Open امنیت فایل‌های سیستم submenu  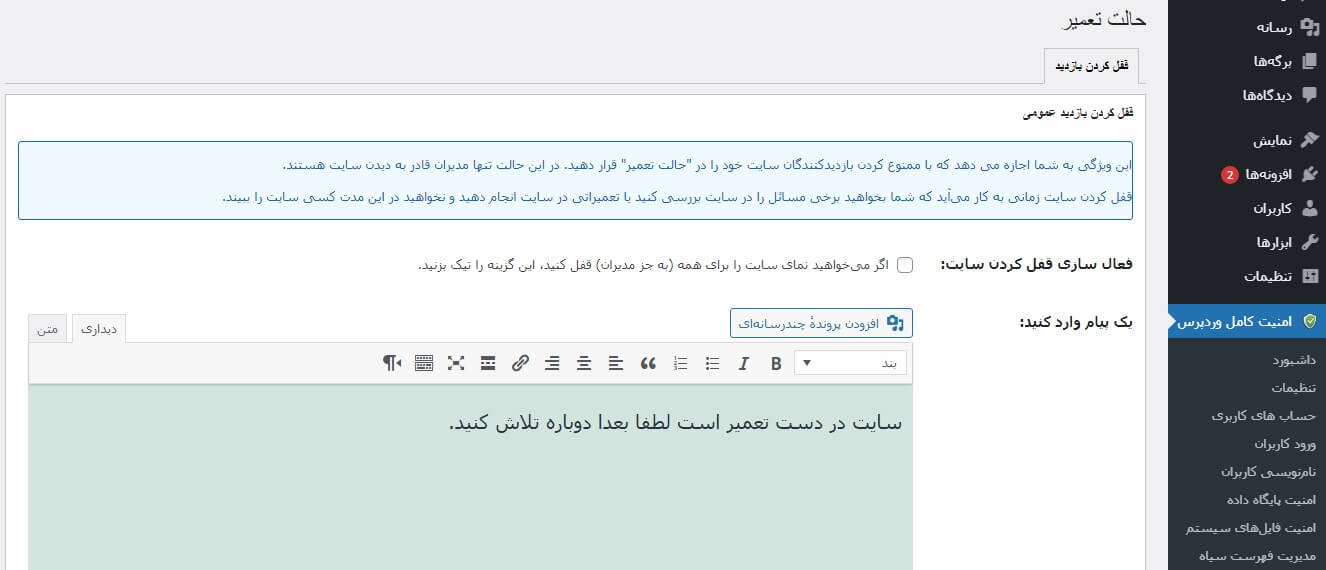coord(1251,527)
